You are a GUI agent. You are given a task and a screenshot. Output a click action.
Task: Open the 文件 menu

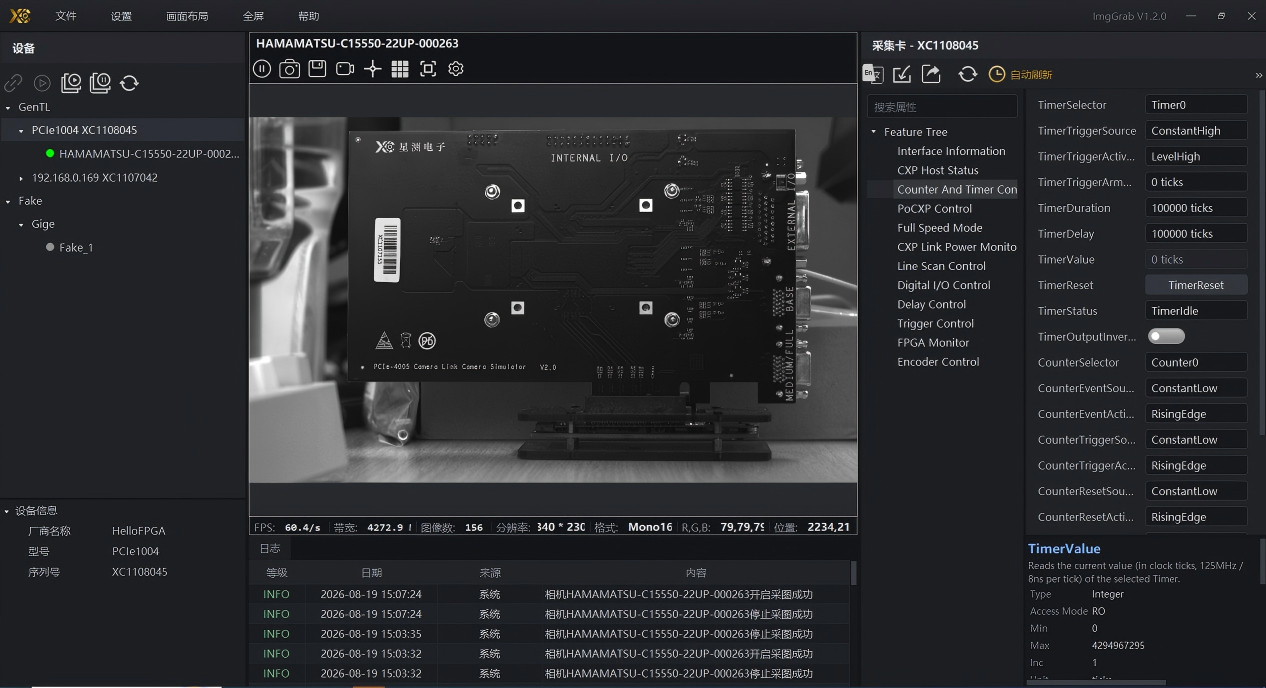pyautogui.click(x=66, y=16)
